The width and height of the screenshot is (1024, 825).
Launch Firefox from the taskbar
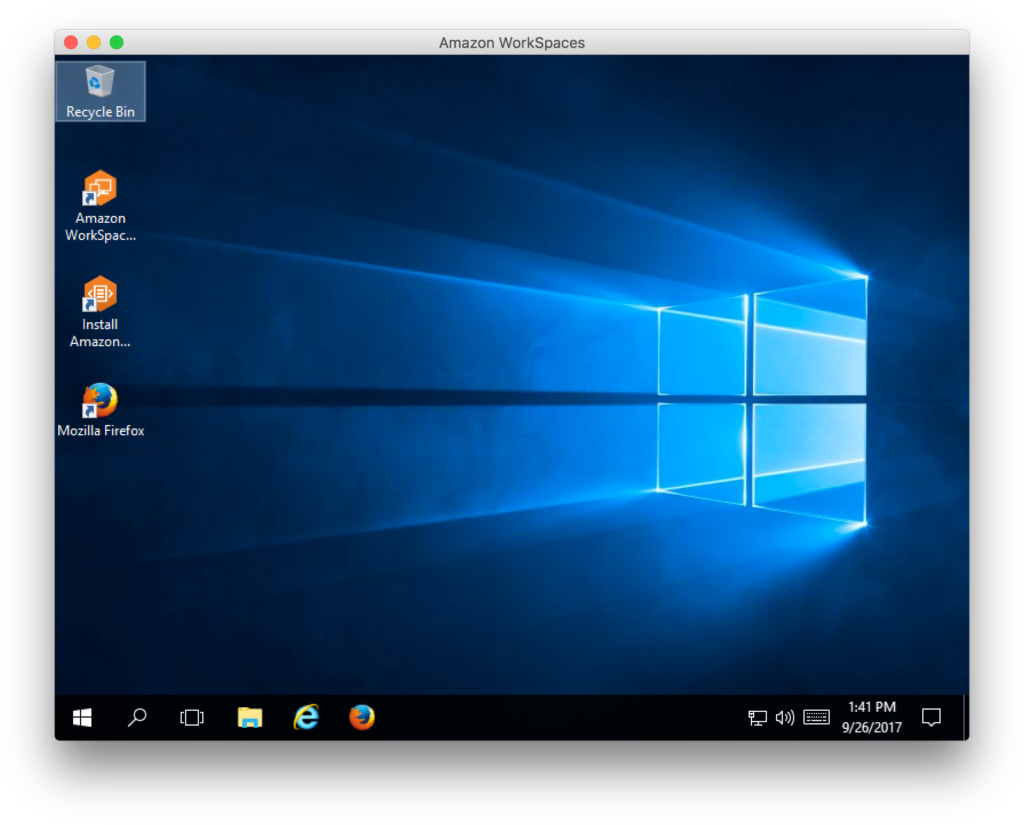coord(362,717)
